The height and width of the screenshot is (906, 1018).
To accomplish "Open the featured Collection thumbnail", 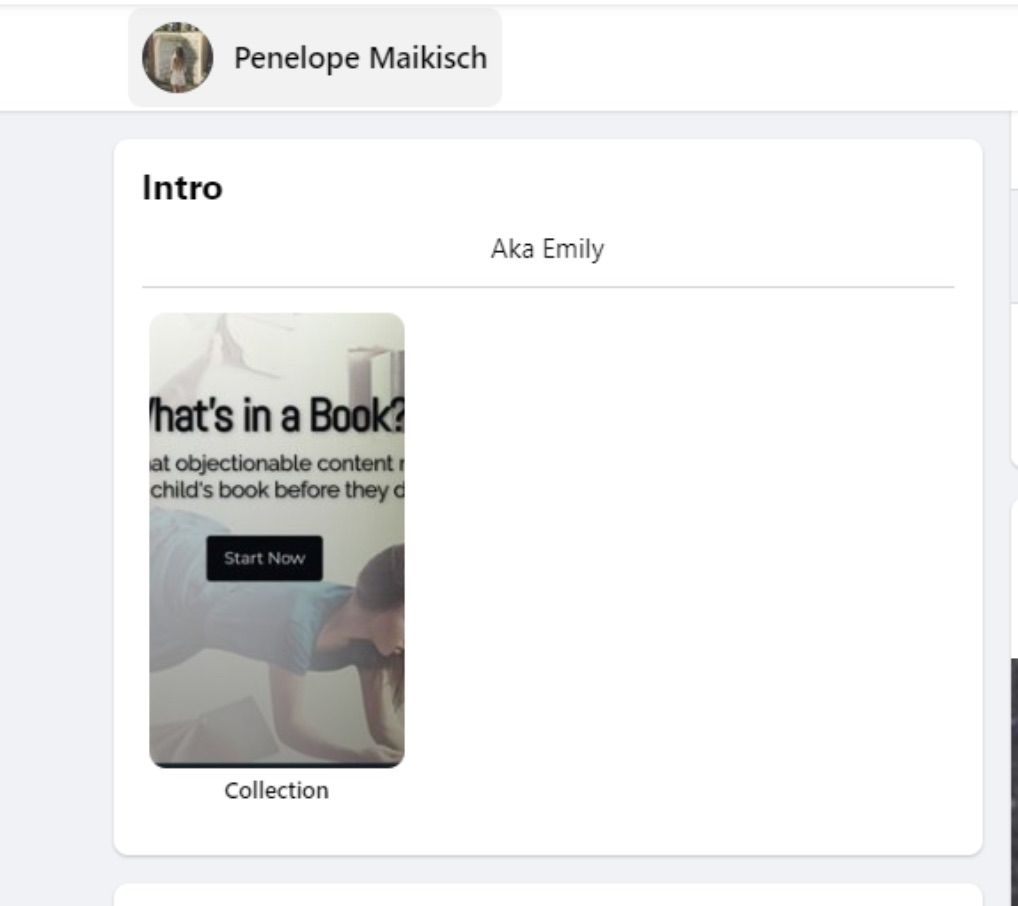I will pyautogui.click(x=277, y=540).
